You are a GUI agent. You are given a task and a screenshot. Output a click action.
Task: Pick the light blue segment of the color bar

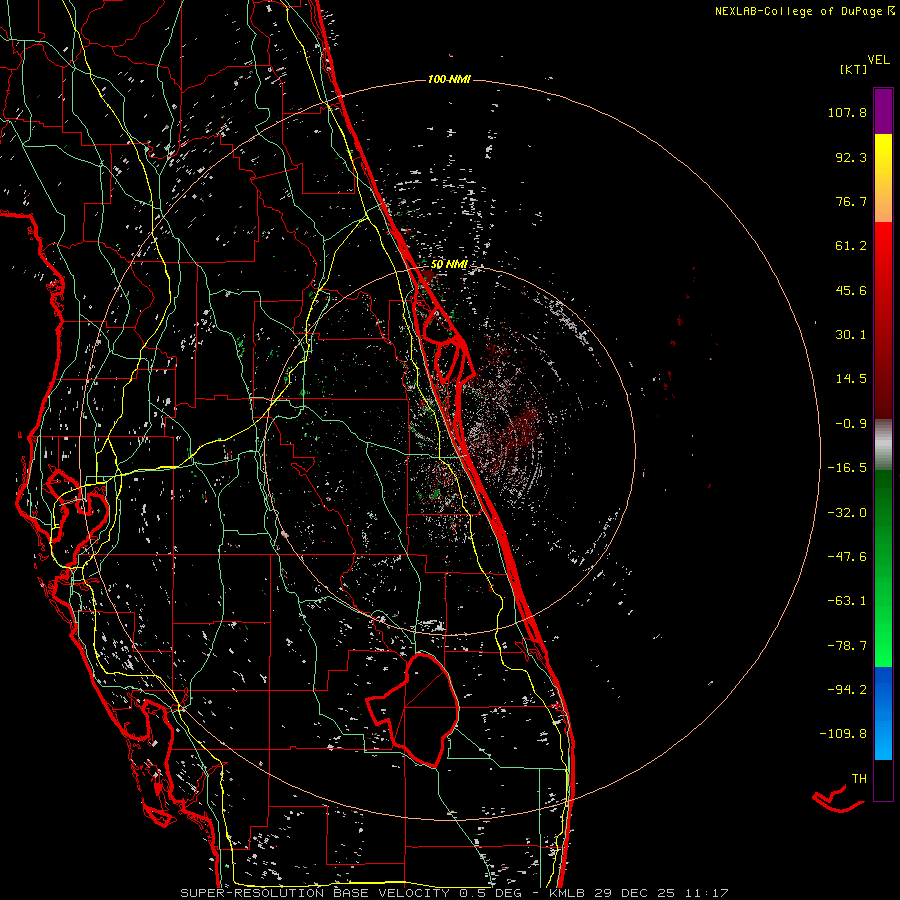(x=883, y=740)
